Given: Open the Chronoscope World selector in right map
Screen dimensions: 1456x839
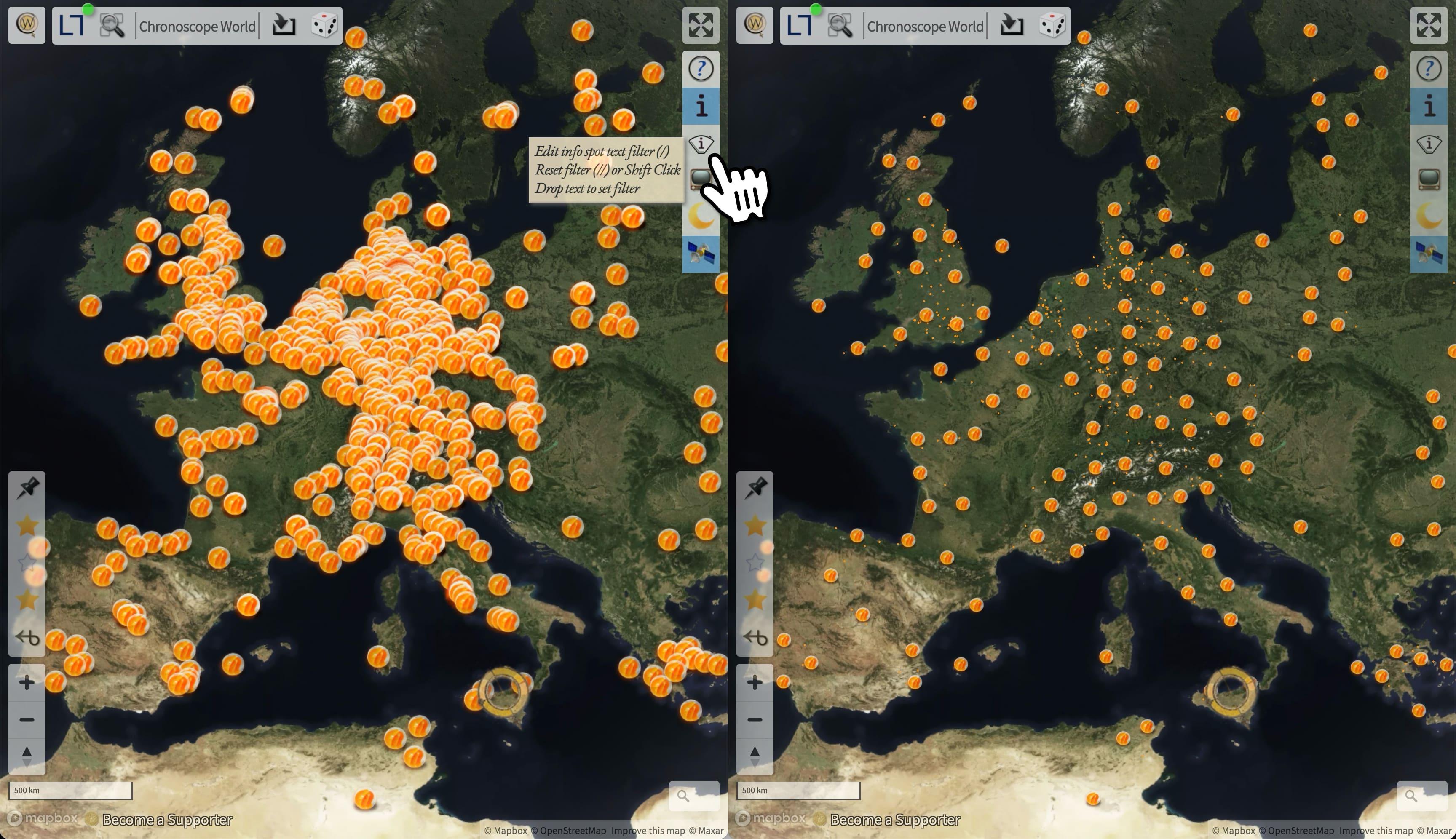Looking at the screenshot, I should (x=925, y=27).
